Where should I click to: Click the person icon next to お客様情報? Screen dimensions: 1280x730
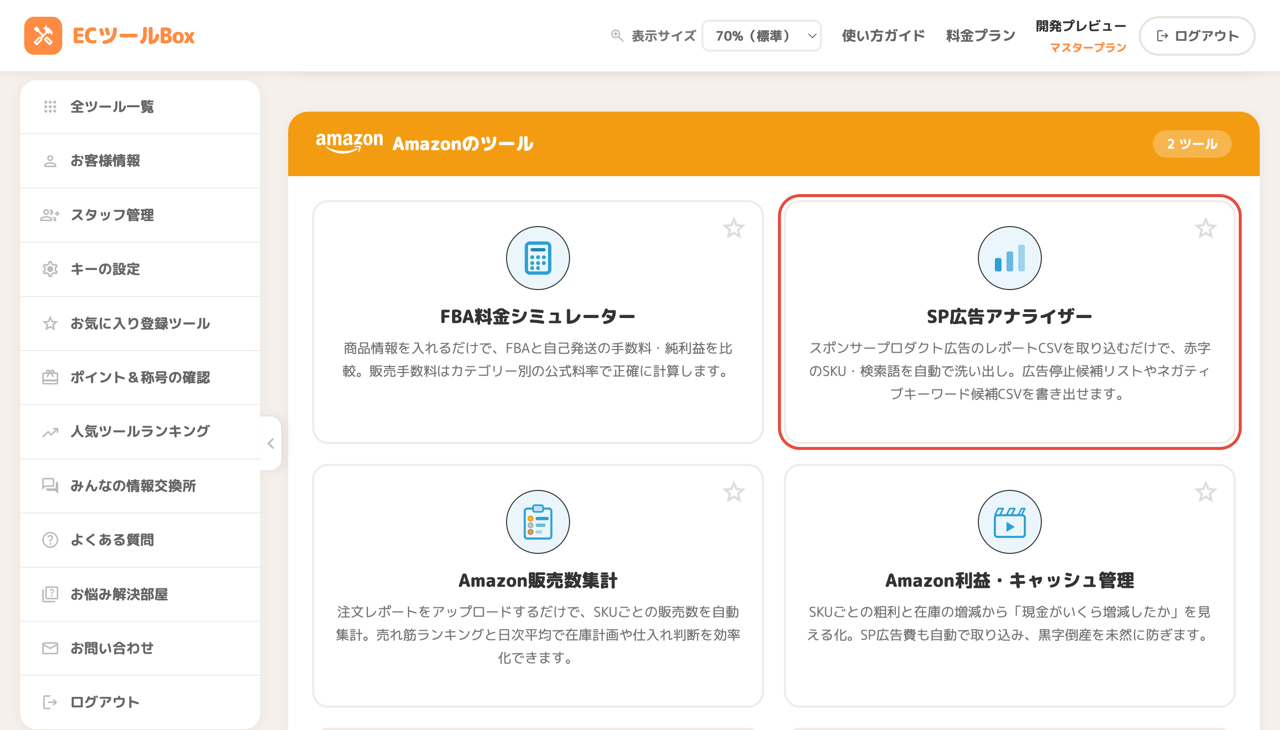50,161
